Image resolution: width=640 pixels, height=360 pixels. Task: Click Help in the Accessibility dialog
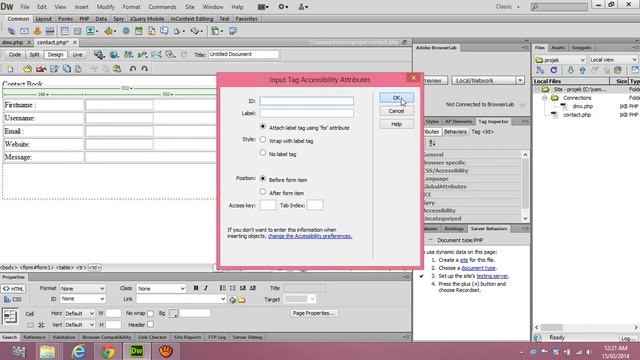(396, 124)
